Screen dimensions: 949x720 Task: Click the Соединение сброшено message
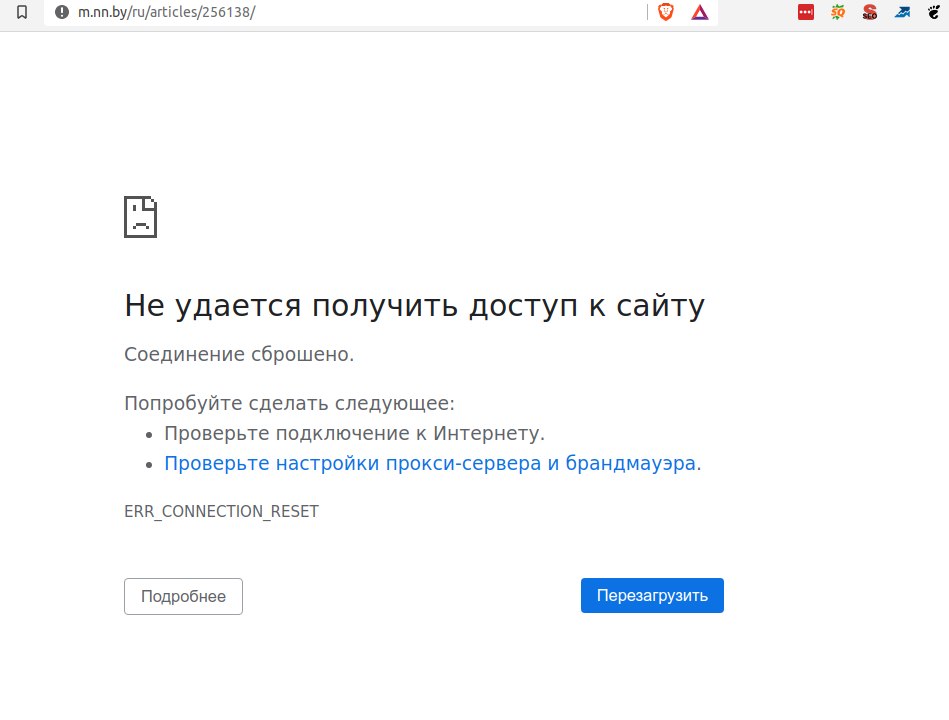[x=239, y=354]
